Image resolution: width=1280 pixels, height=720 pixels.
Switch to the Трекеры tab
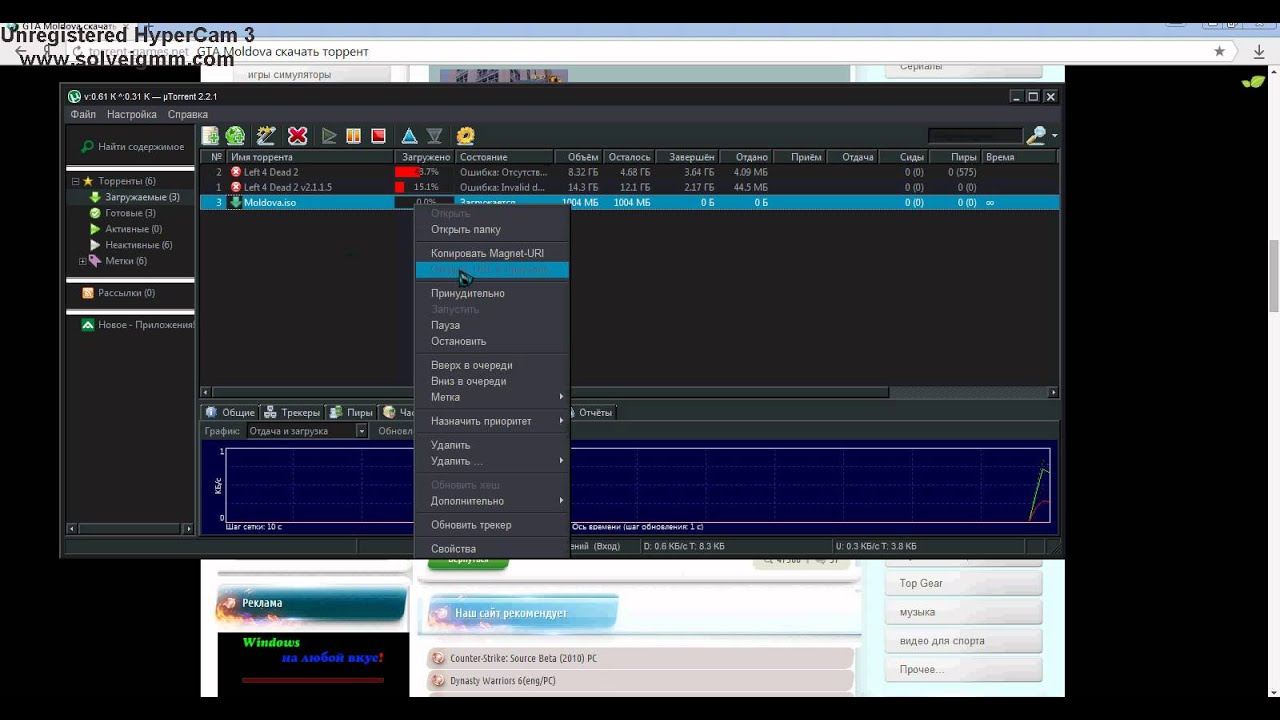coord(292,412)
